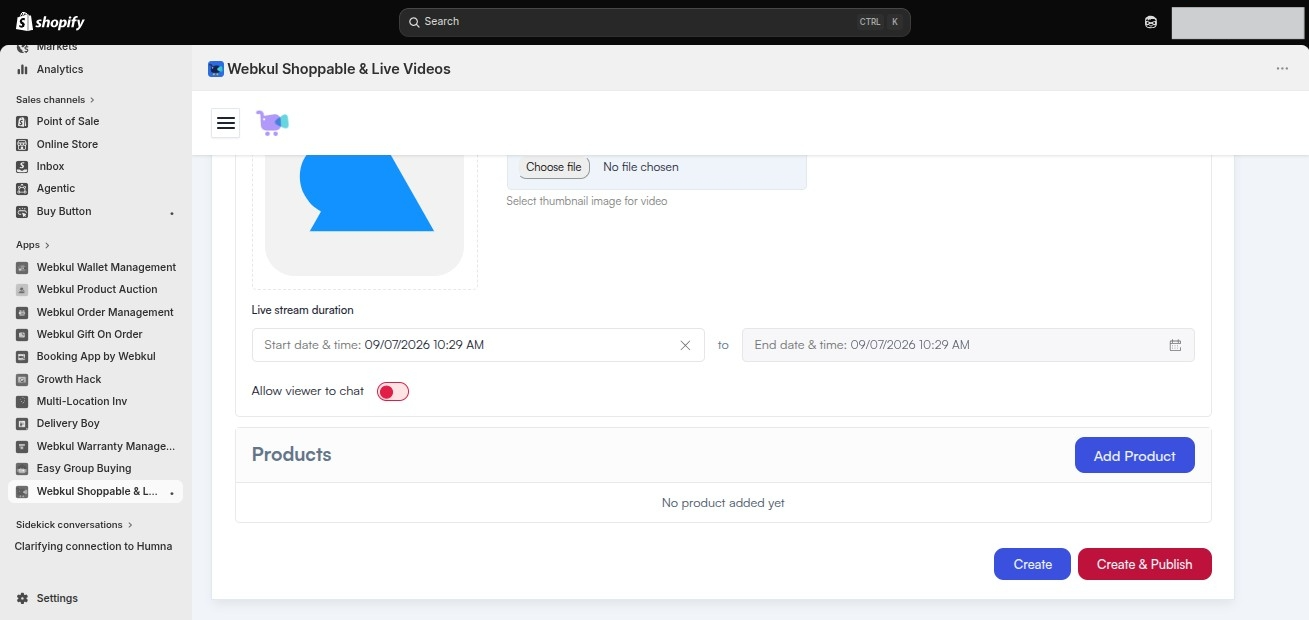This screenshot has width=1309, height=620.
Task: Click the Point of Sale icon
Action: coord(22,121)
